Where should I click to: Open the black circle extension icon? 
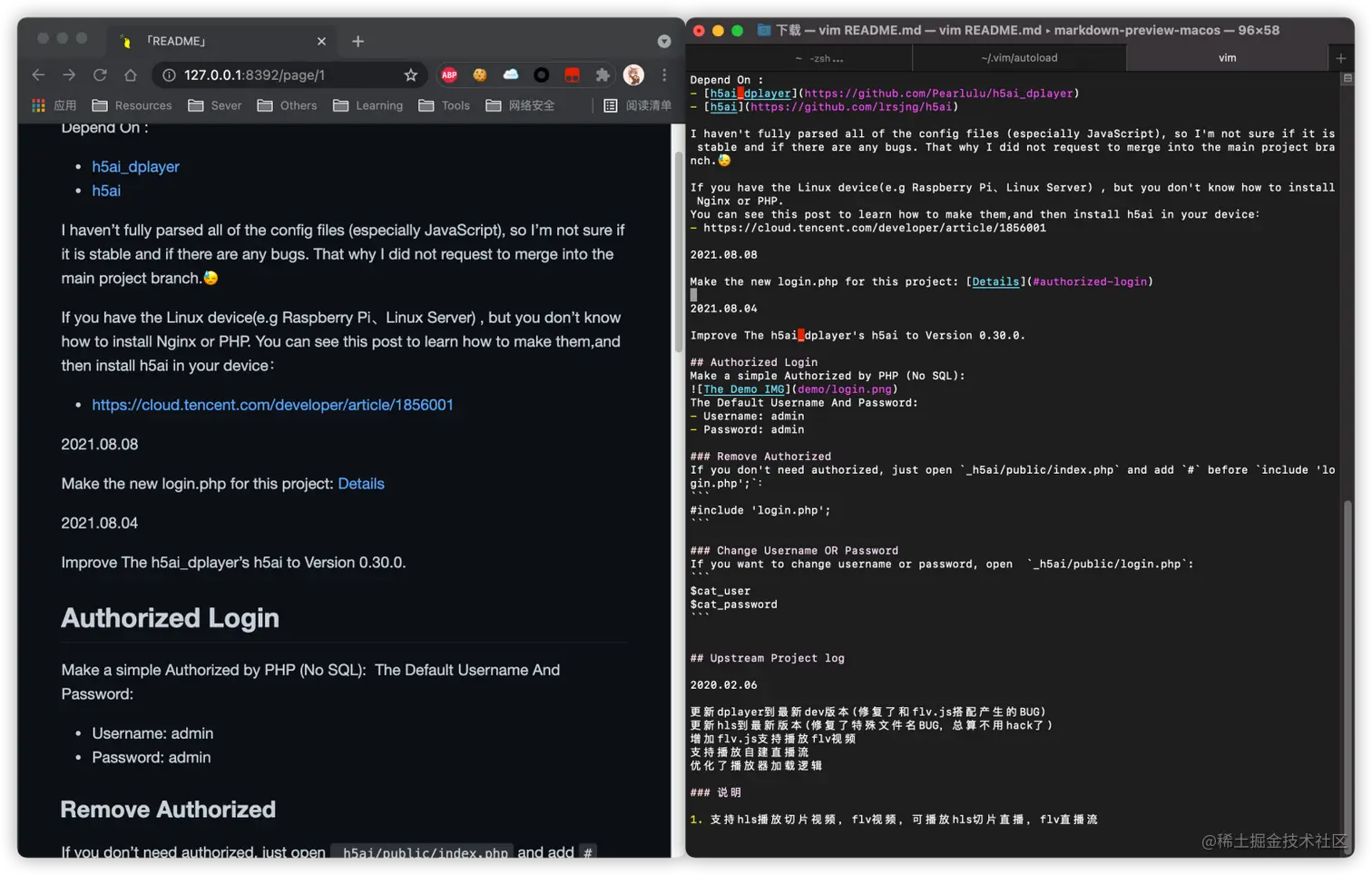click(542, 75)
